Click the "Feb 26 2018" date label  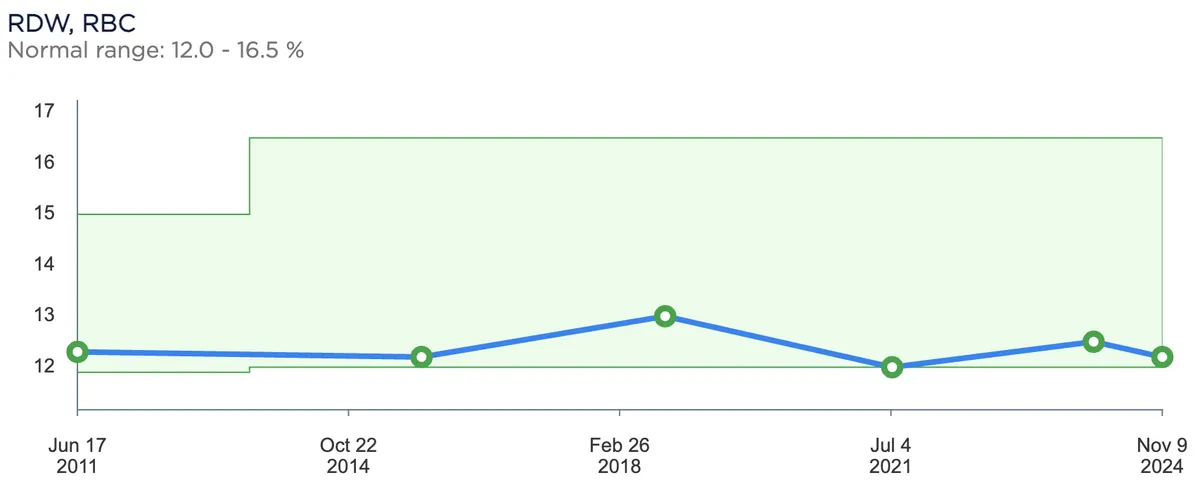coord(619,456)
